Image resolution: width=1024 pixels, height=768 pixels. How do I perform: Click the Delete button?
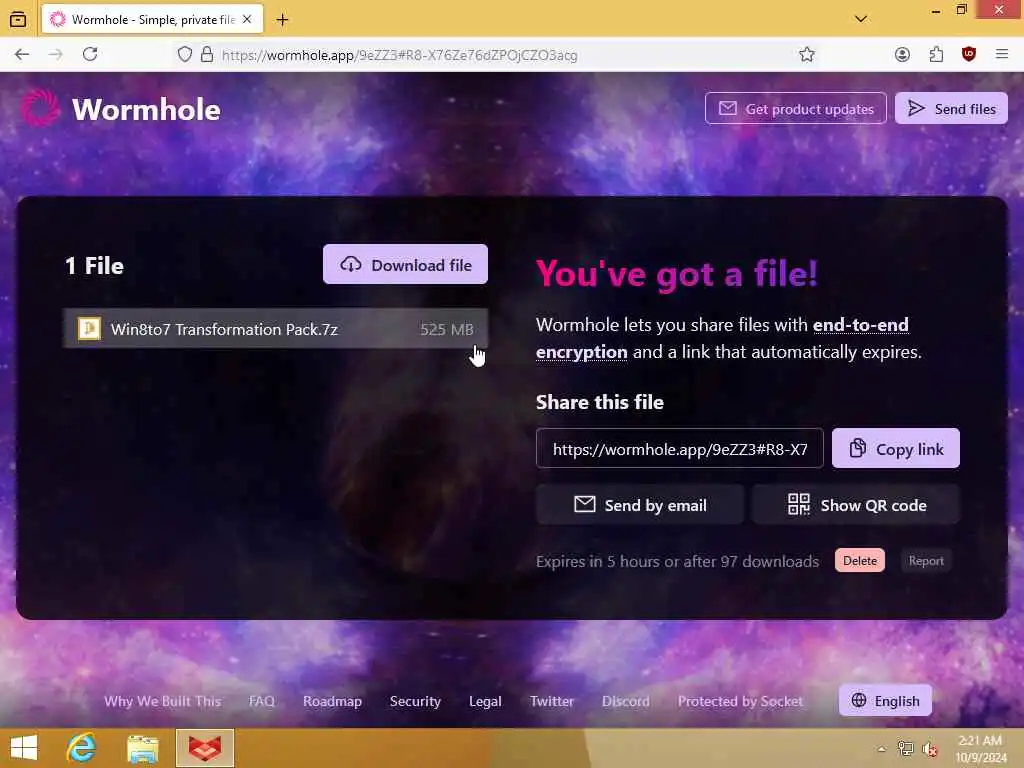pyautogui.click(x=860, y=560)
